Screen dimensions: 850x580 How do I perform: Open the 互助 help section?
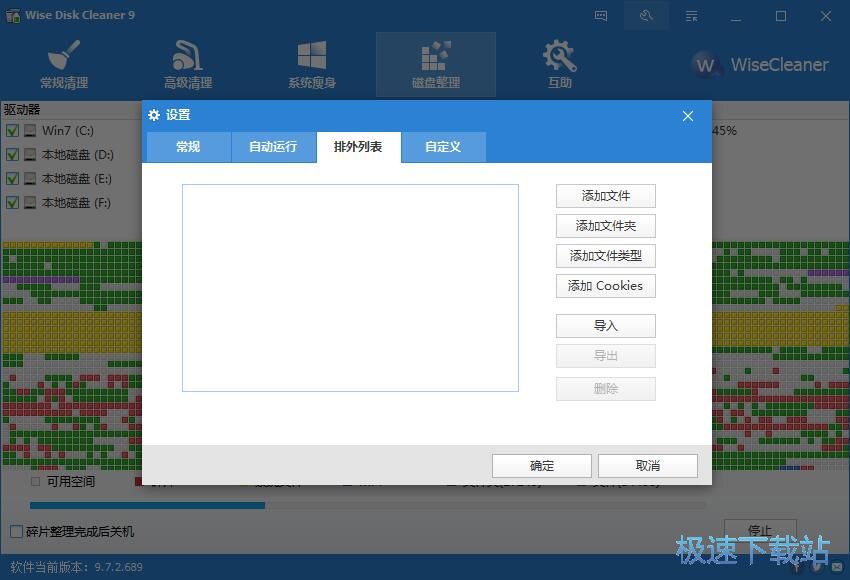559,64
